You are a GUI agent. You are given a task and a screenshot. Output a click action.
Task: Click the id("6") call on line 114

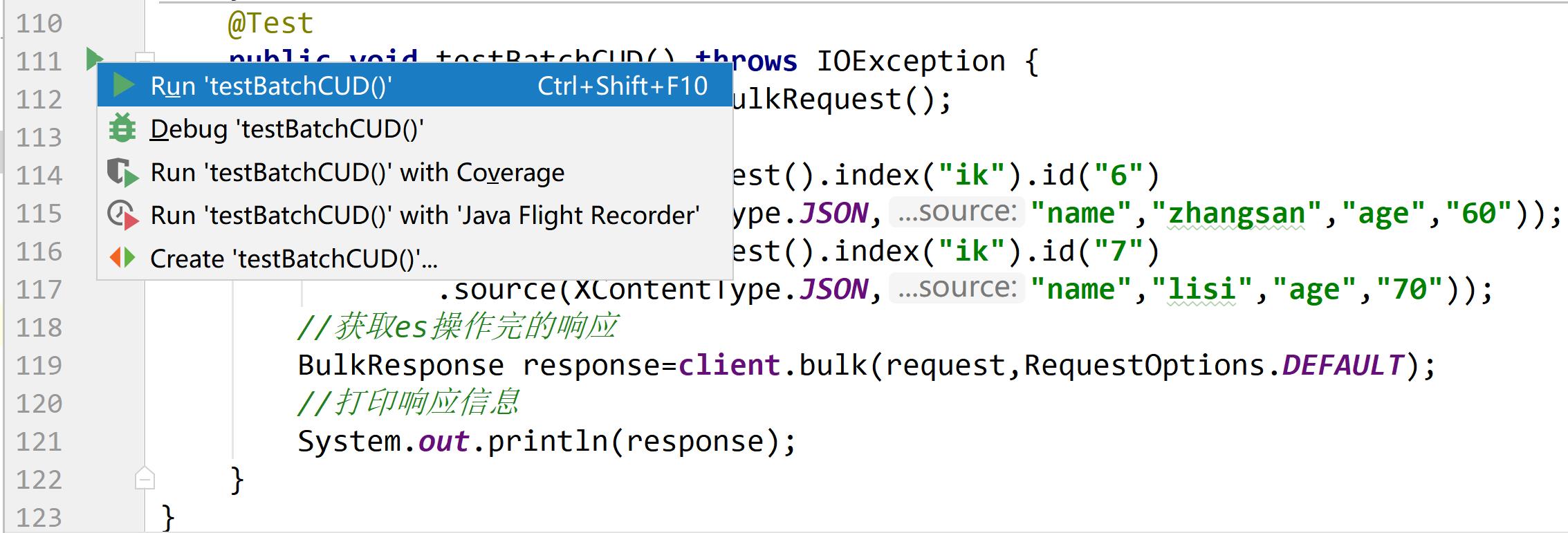(1100, 175)
